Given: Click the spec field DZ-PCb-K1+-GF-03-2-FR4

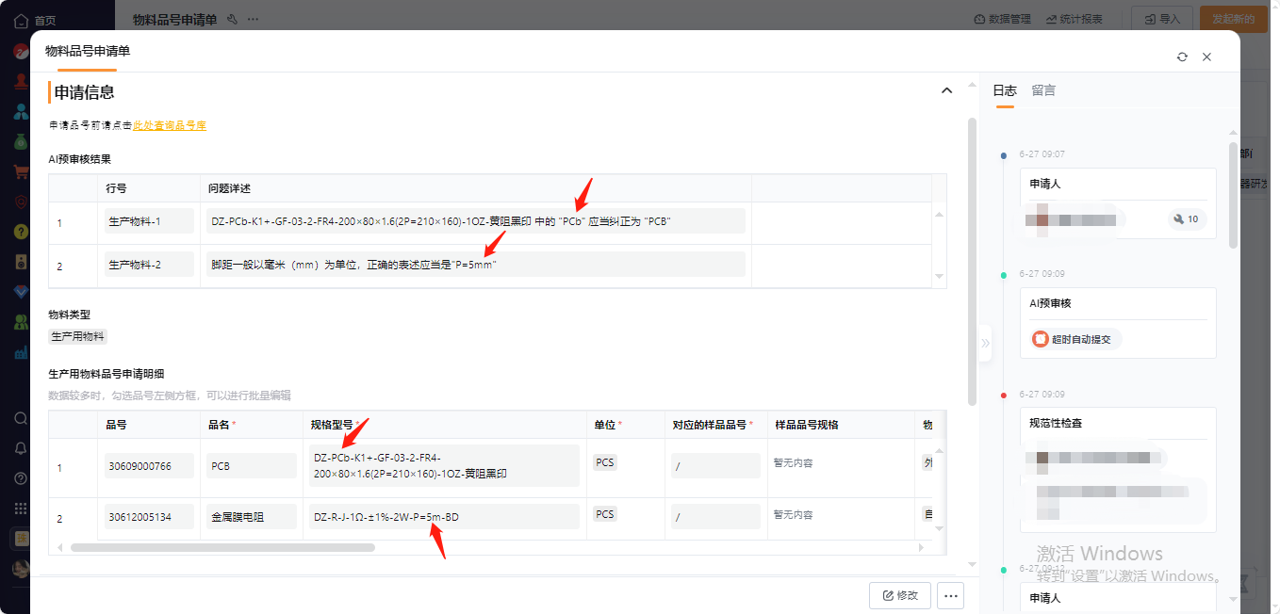Looking at the screenshot, I should pos(444,466).
